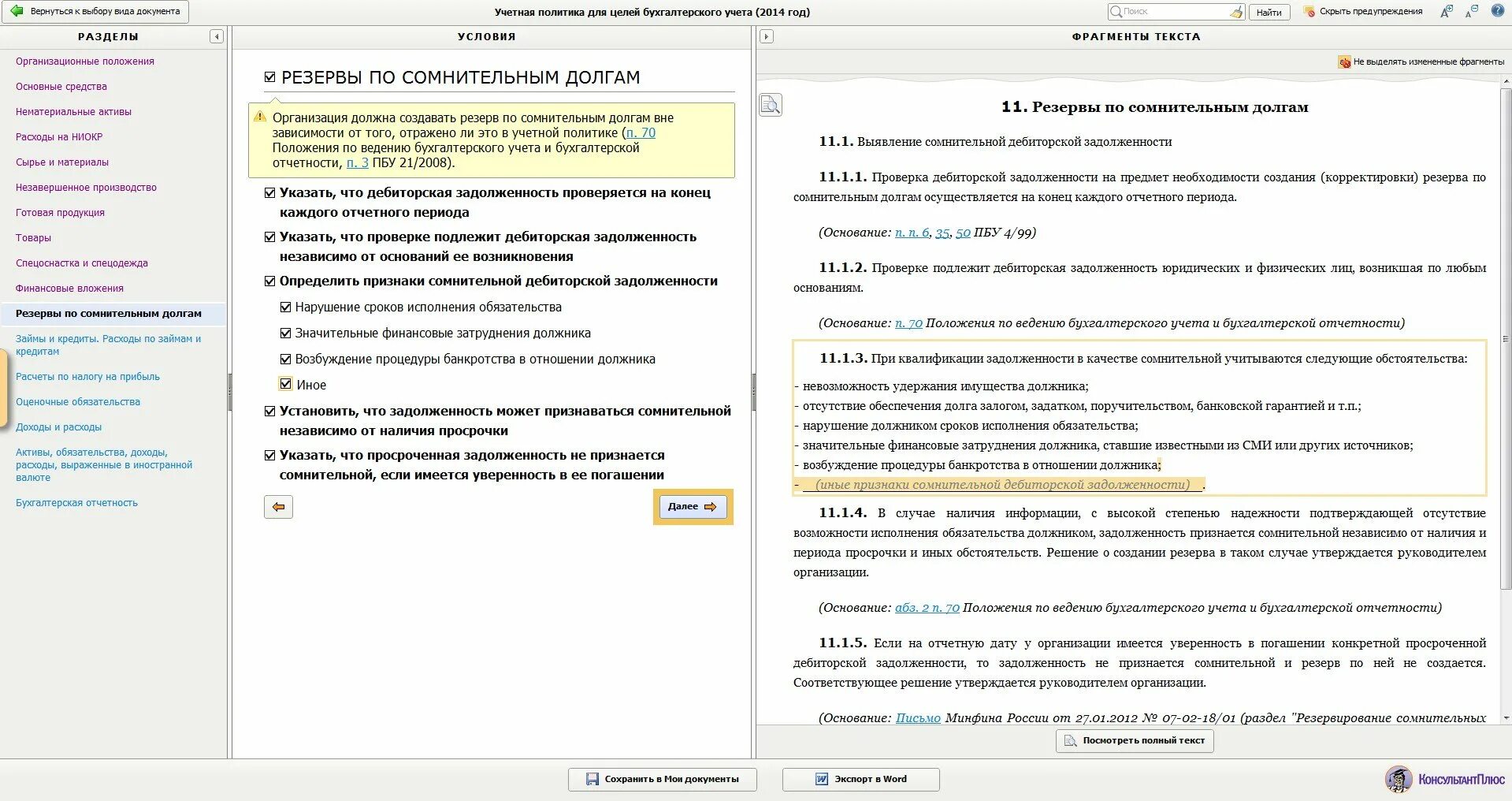Open link 35 in ПБУ 4/99 basis
This screenshot has height=801, width=1512.
[x=942, y=233]
